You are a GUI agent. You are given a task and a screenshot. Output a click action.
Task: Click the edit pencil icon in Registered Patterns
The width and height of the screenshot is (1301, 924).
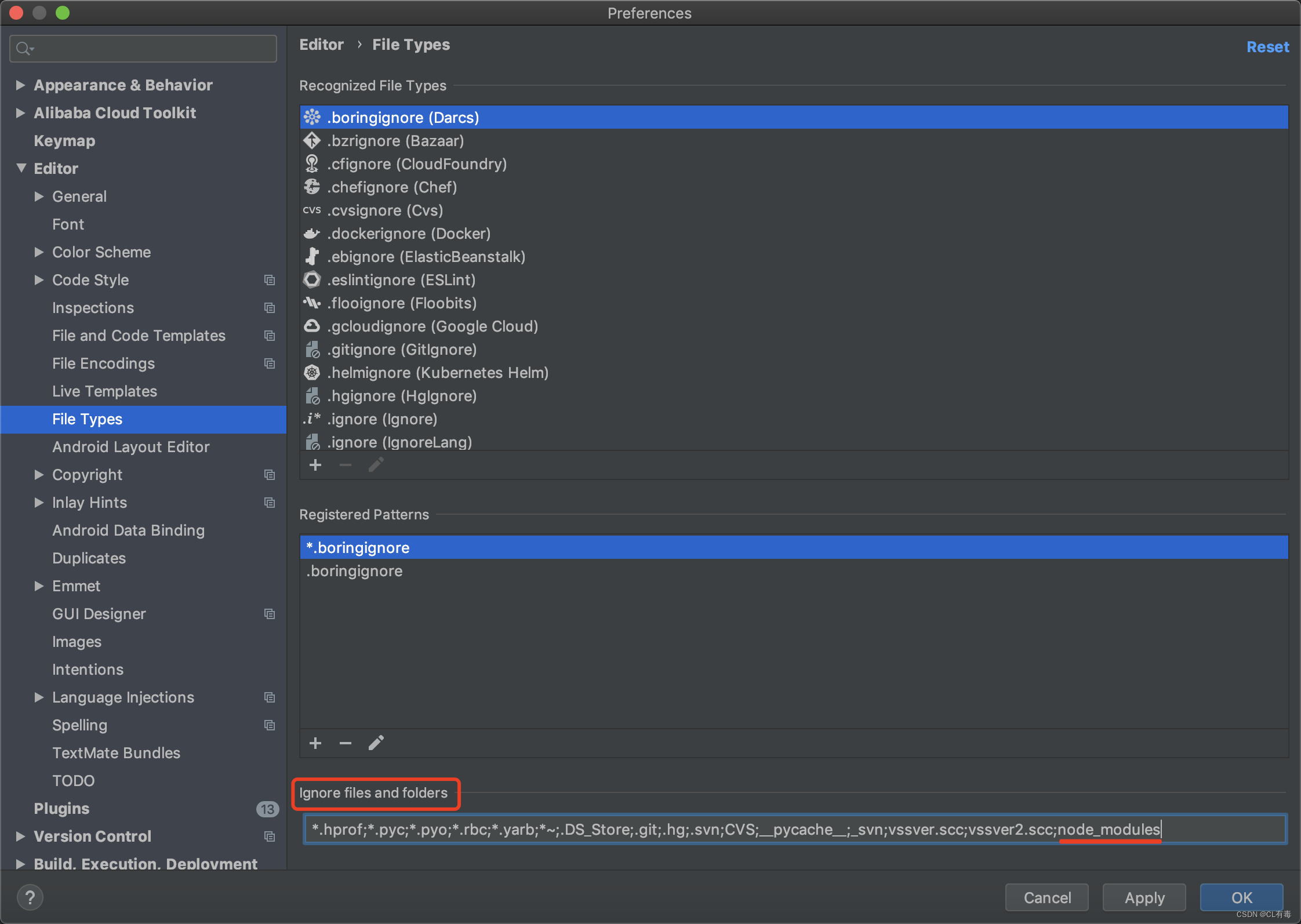(x=377, y=743)
